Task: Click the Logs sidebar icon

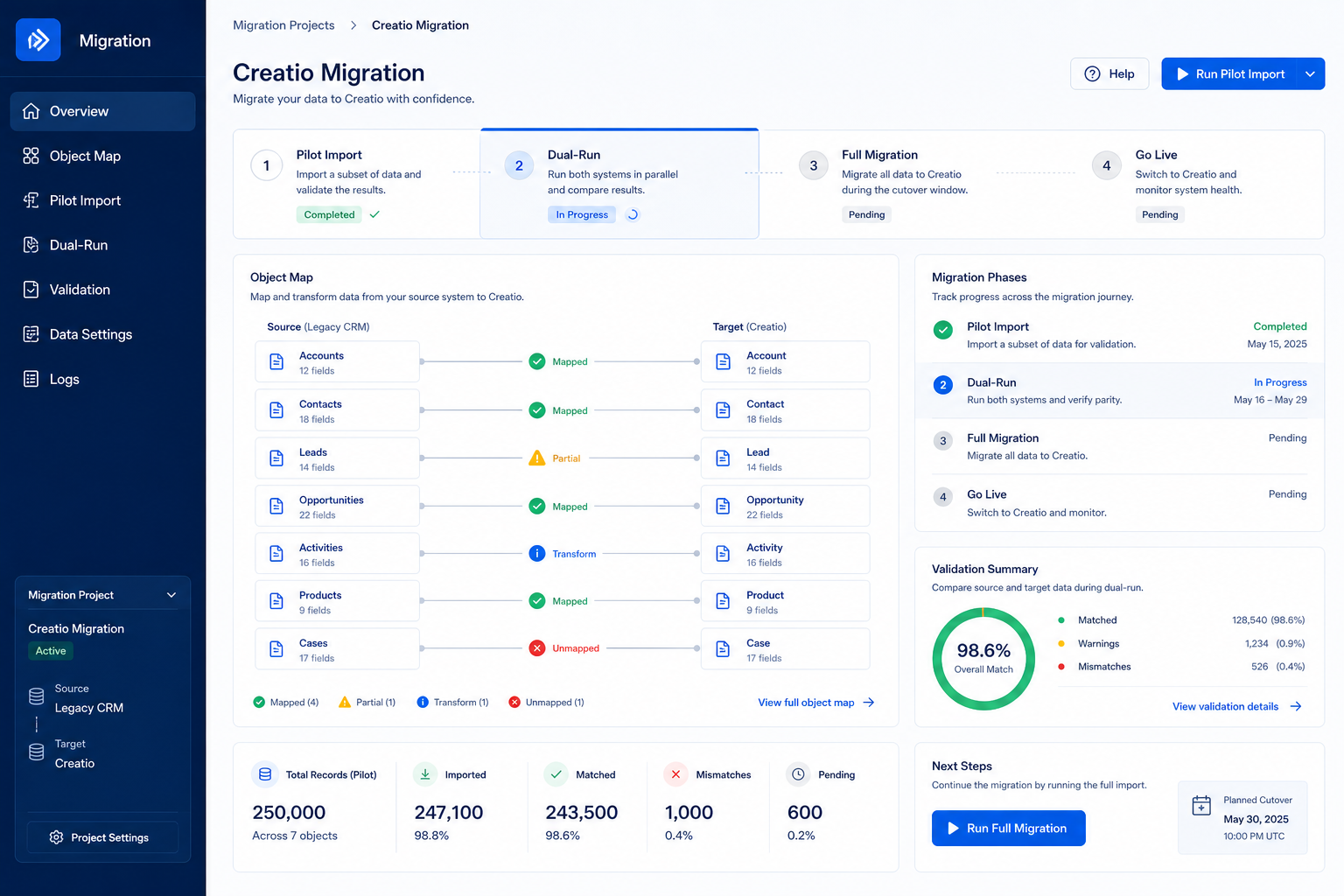Action: (31, 379)
